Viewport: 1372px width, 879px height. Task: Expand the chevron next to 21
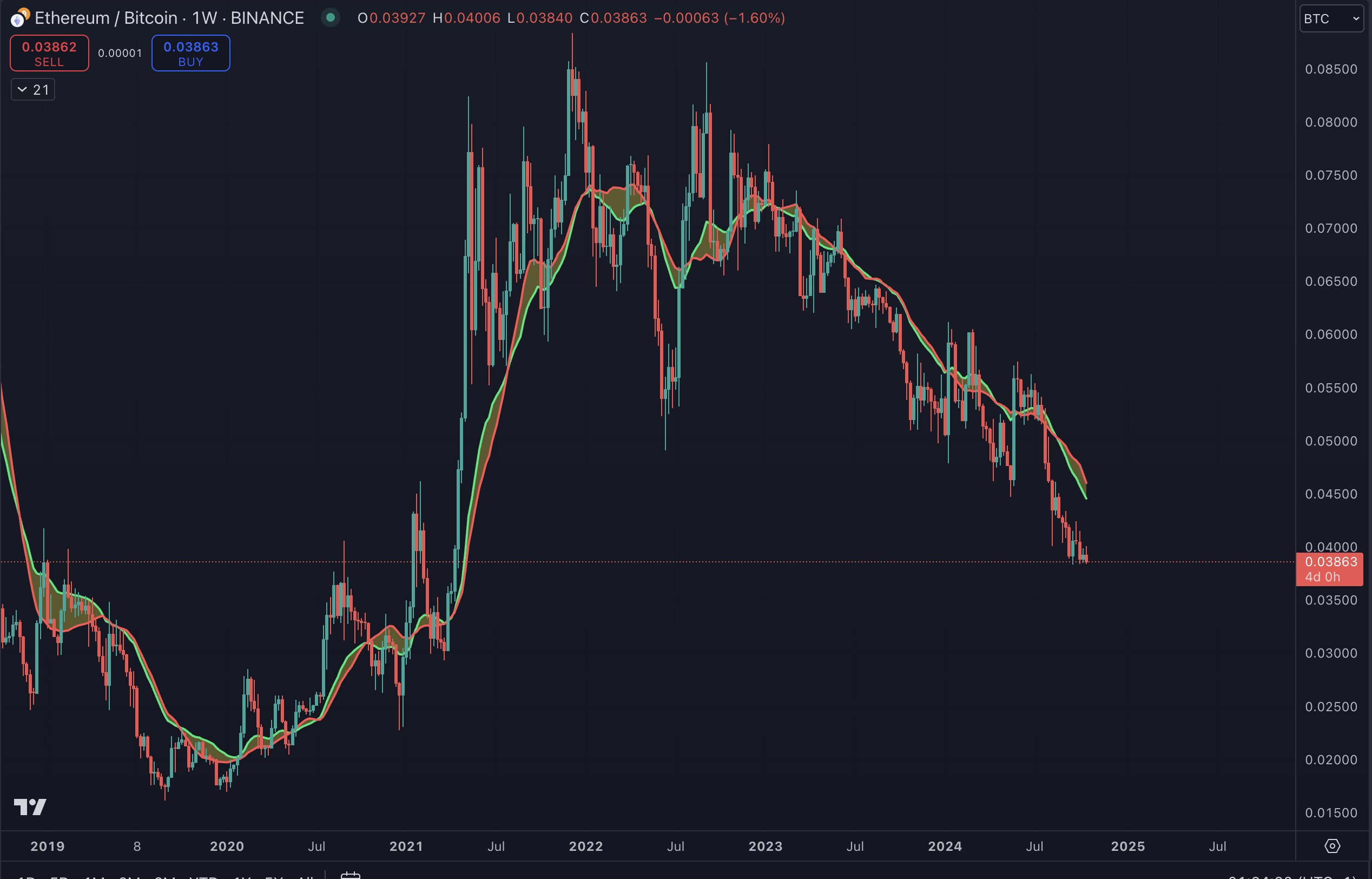point(22,89)
